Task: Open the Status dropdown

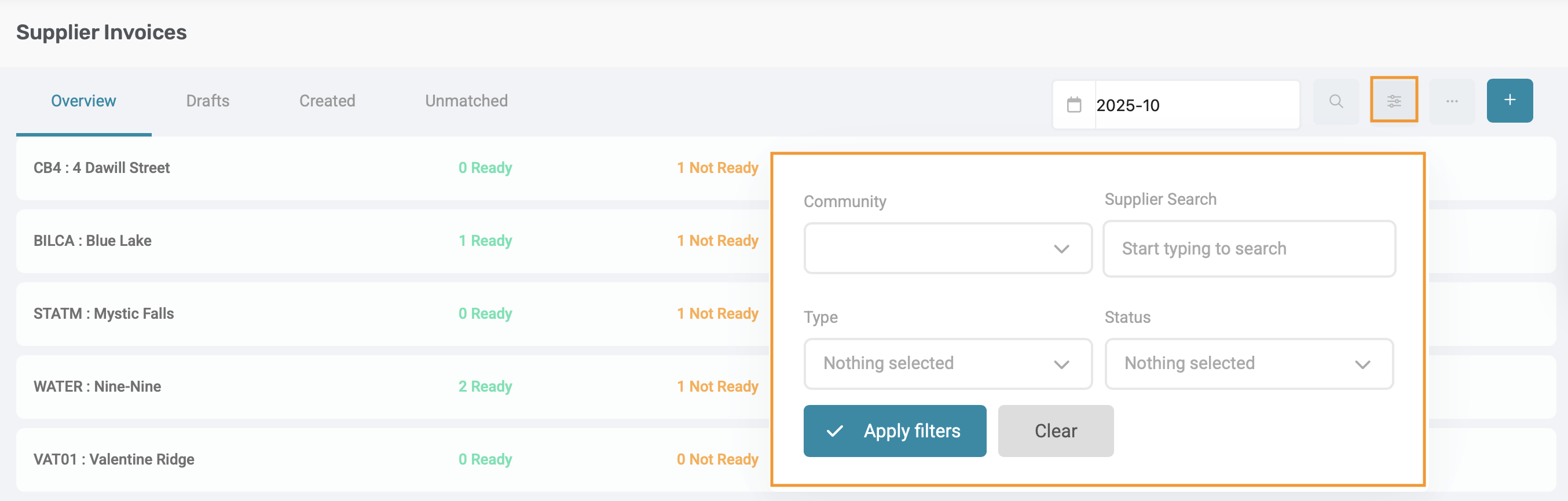Action: click(x=1248, y=363)
